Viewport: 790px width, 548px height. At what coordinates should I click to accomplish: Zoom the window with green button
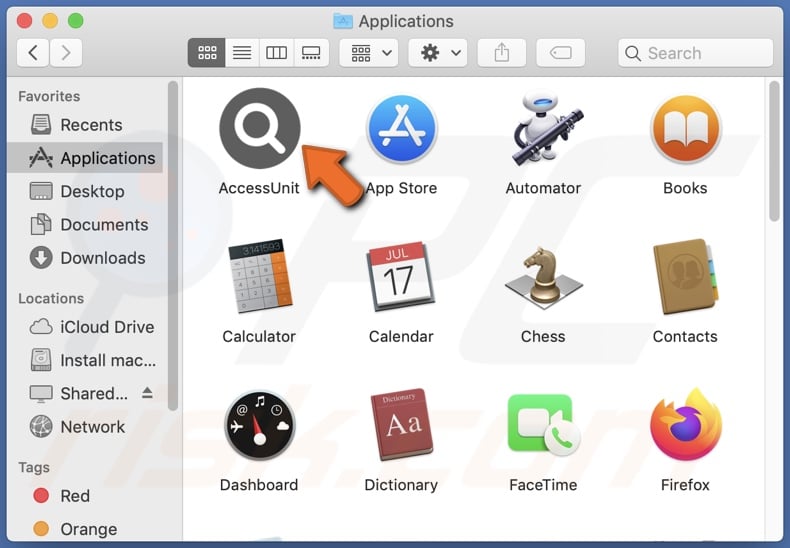pyautogui.click(x=76, y=21)
